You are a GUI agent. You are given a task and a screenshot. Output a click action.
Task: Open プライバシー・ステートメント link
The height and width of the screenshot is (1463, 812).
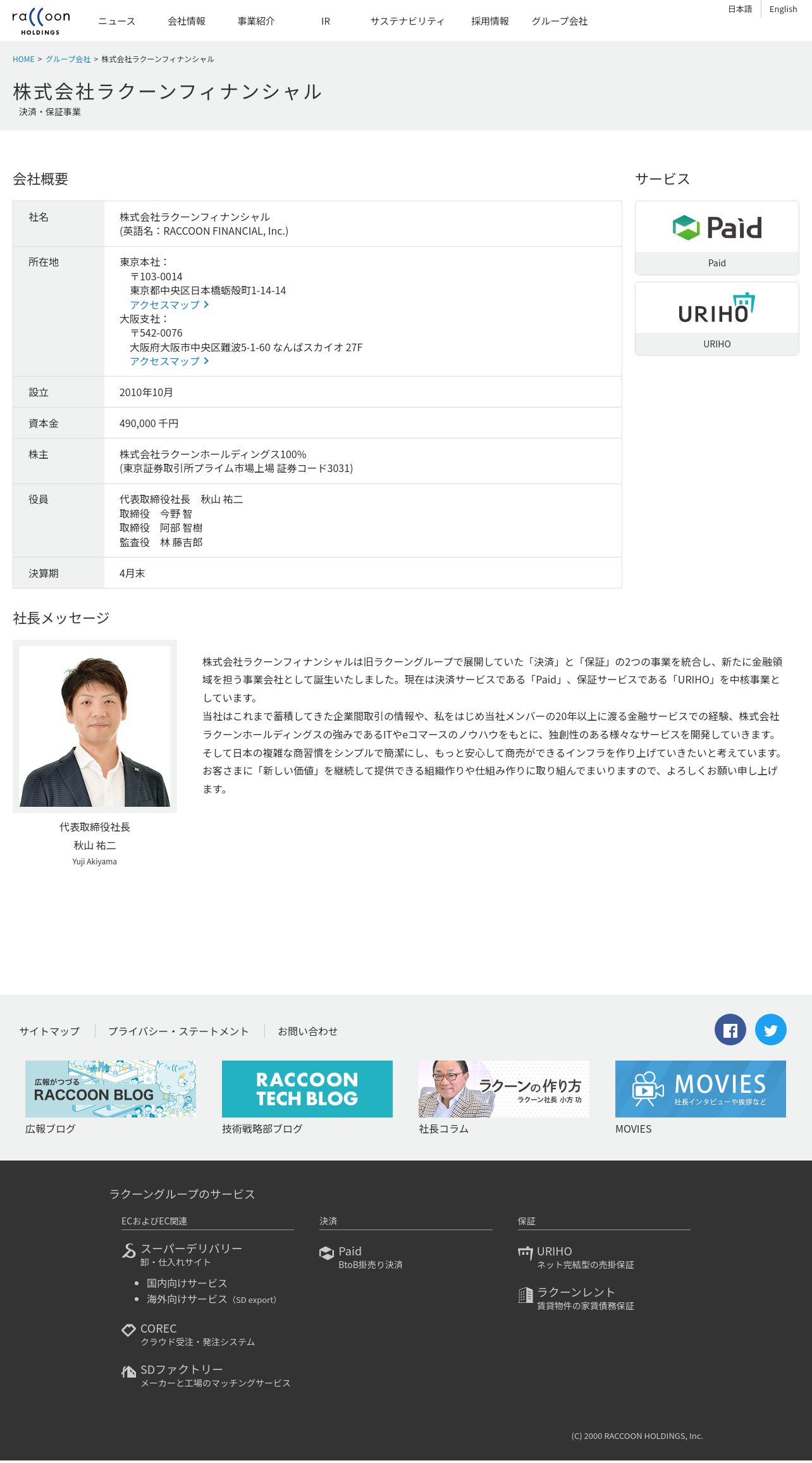[178, 1031]
